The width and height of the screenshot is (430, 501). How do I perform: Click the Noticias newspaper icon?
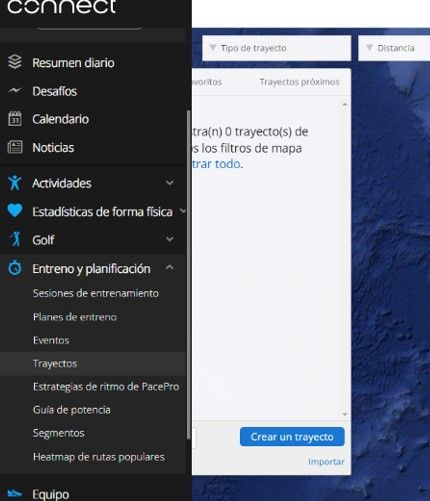15,147
